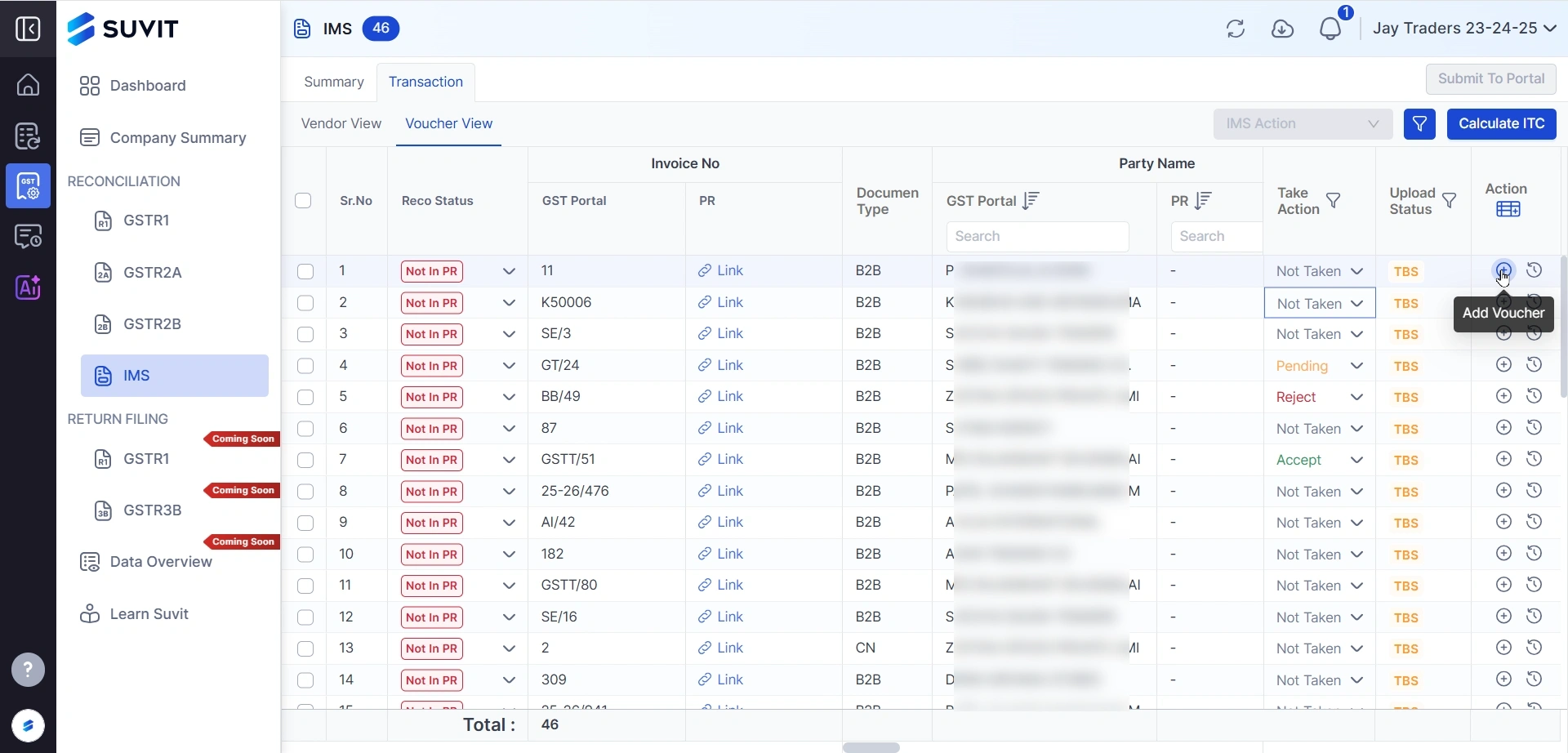Collapse the sidebar panel icon
This screenshot has width=1568, height=753.
coord(28,29)
